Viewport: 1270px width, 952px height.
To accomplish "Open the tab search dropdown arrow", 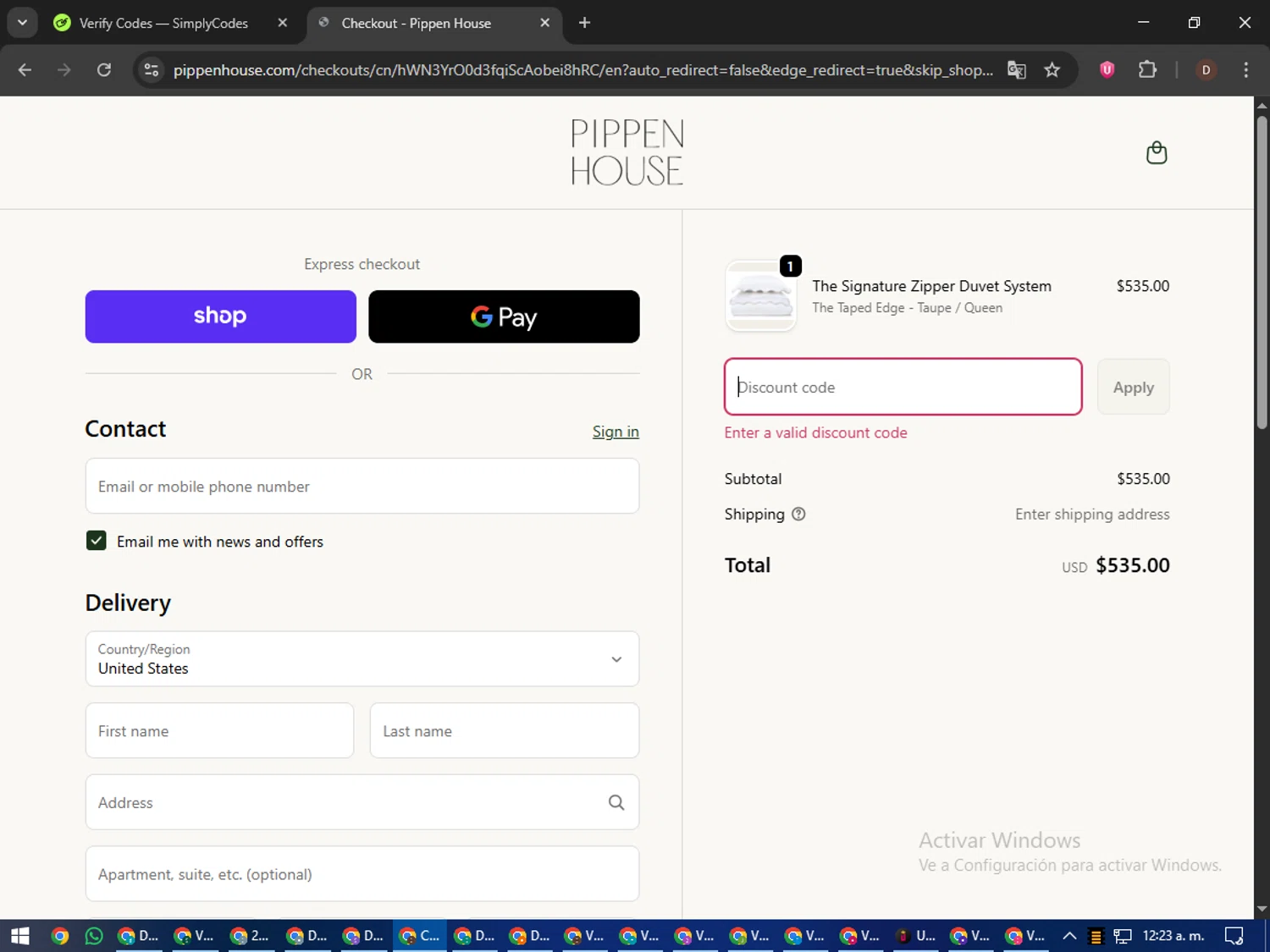I will [23, 23].
